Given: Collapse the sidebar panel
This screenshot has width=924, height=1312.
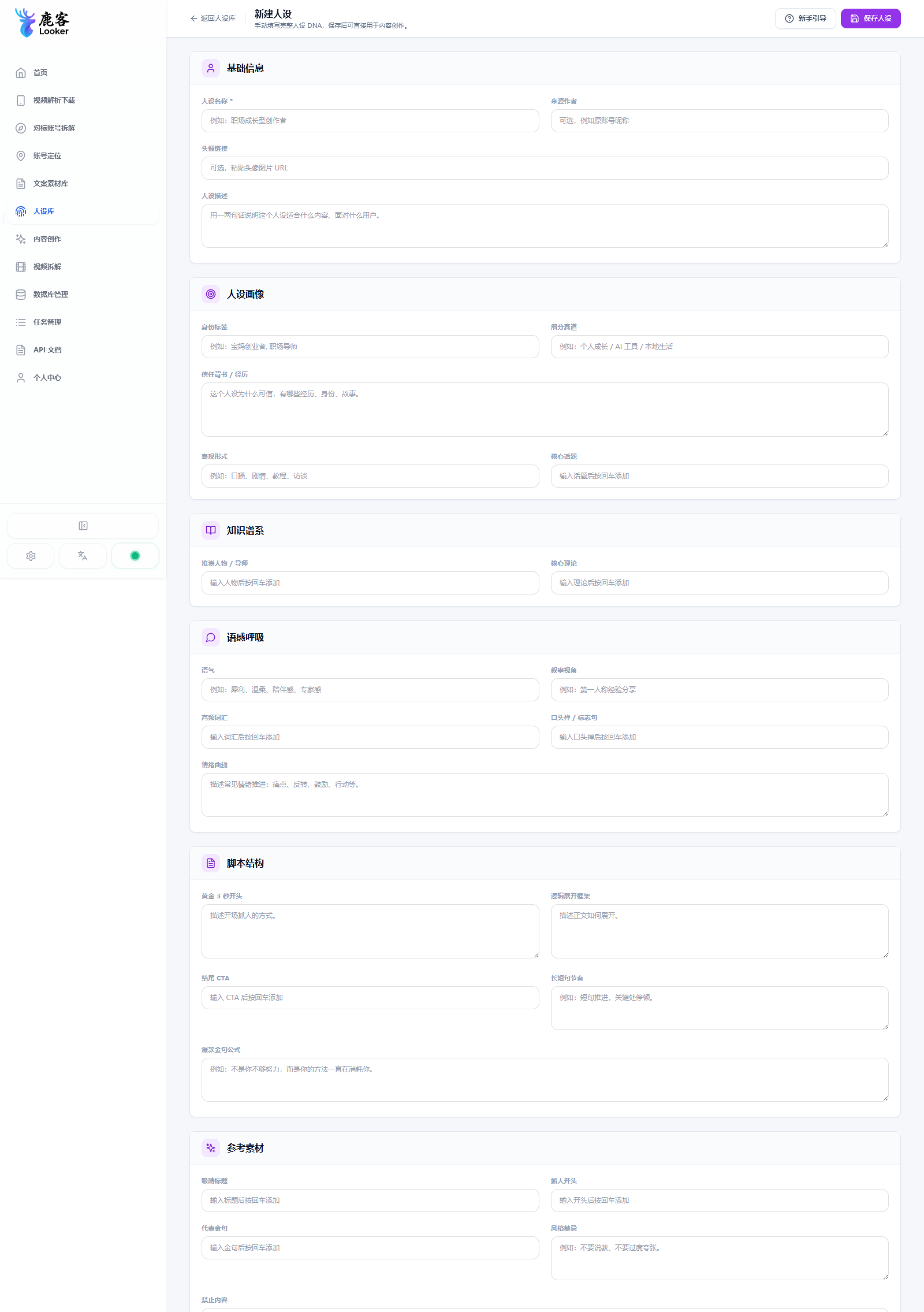Looking at the screenshot, I should [83, 526].
